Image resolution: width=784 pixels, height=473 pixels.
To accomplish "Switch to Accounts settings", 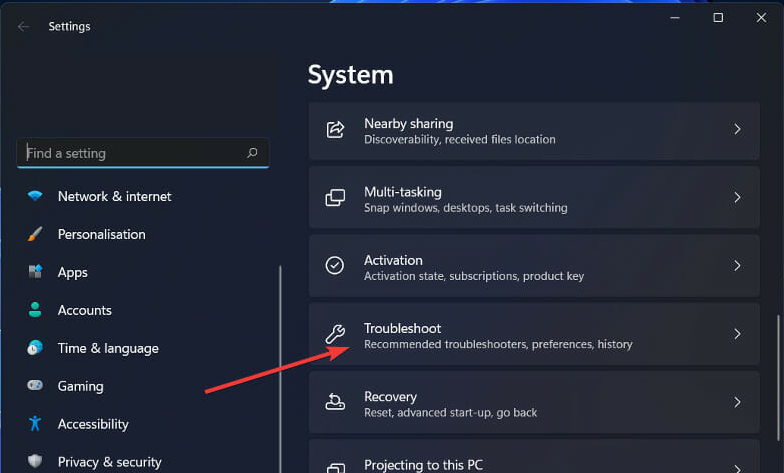I will [84, 310].
